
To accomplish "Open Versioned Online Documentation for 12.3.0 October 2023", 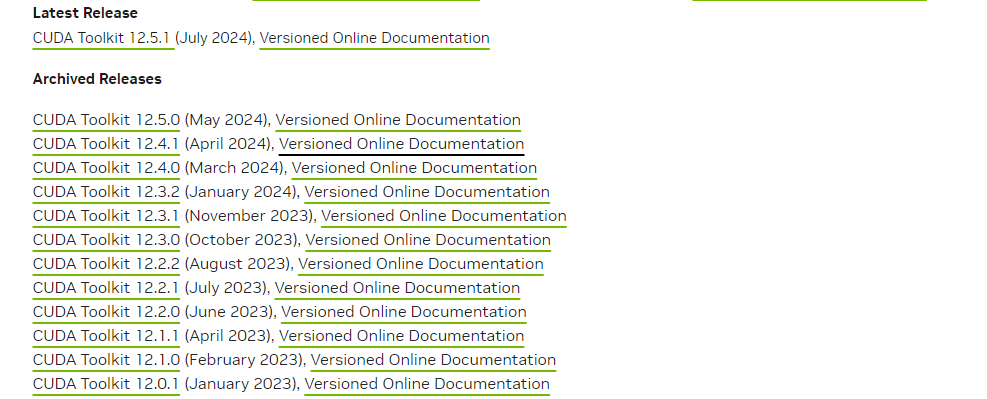I will click(428, 240).
